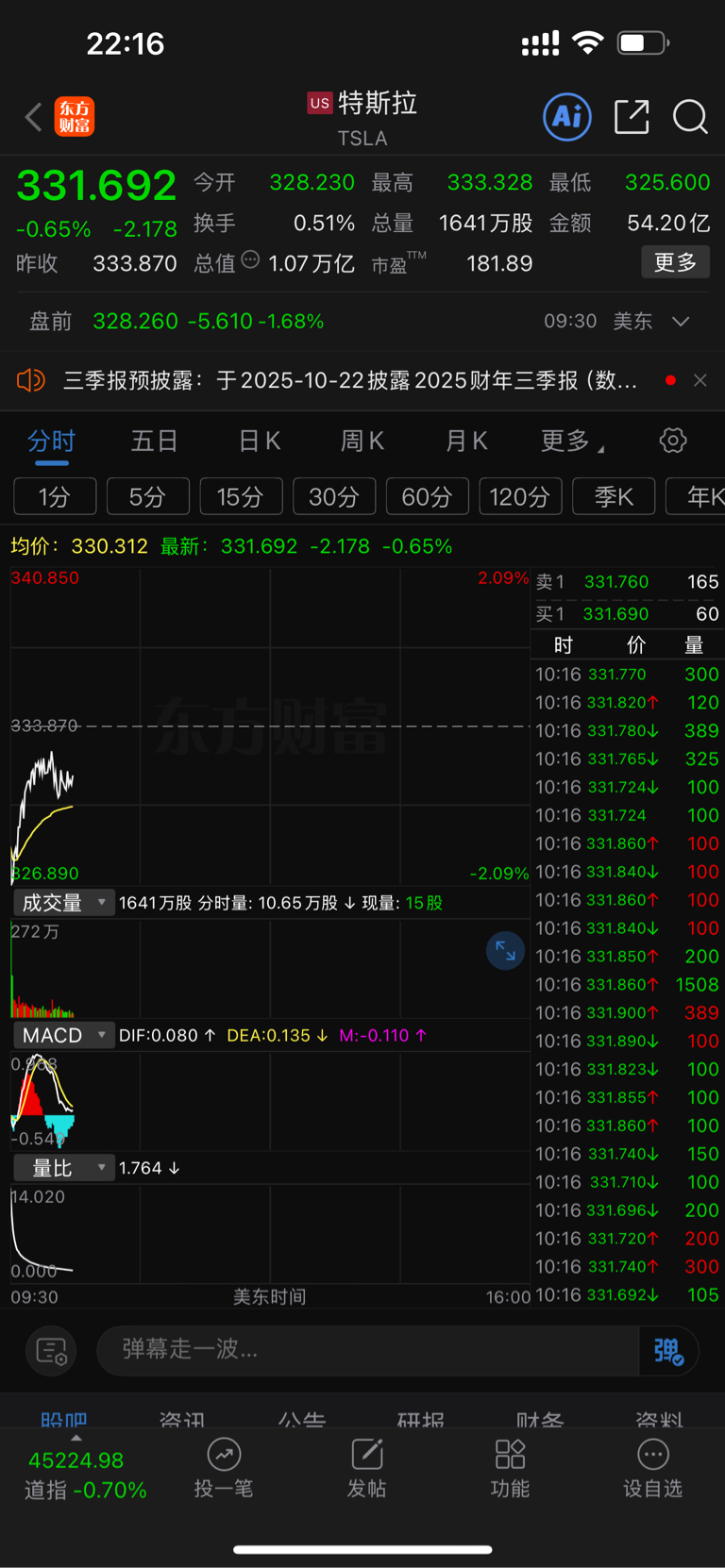Tap the 更多 button beside 市盈
725x1568 pixels.
676,262
